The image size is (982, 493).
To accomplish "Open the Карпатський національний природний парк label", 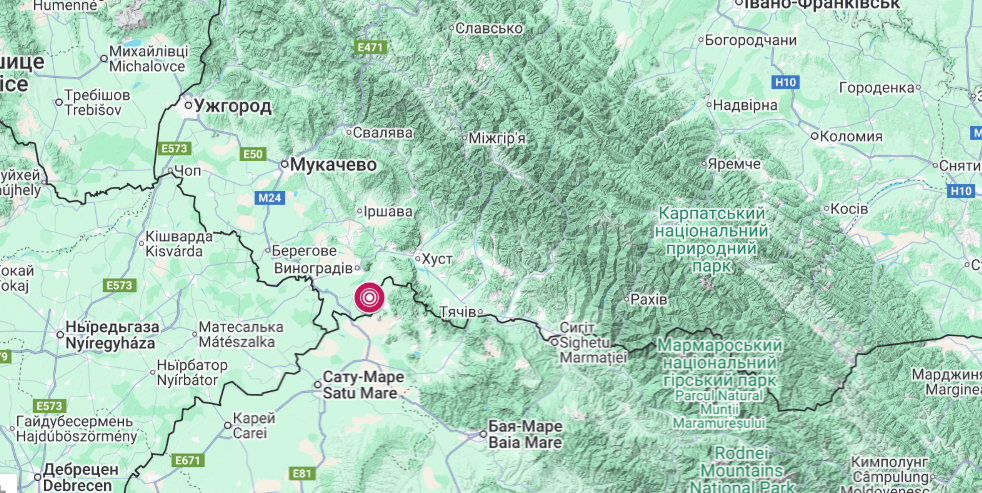I will (x=711, y=240).
